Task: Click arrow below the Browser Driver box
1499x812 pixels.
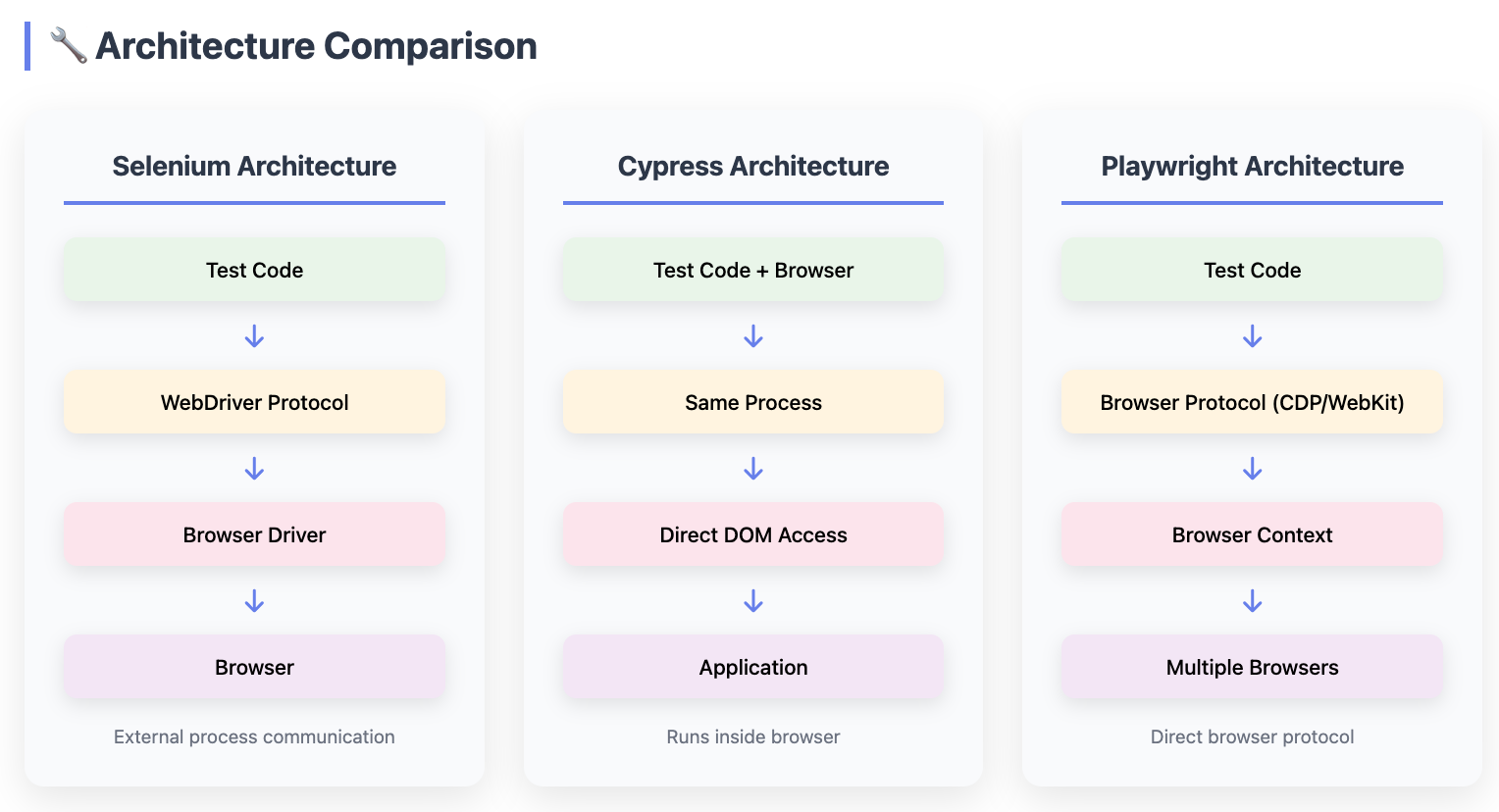Action: [x=254, y=601]
